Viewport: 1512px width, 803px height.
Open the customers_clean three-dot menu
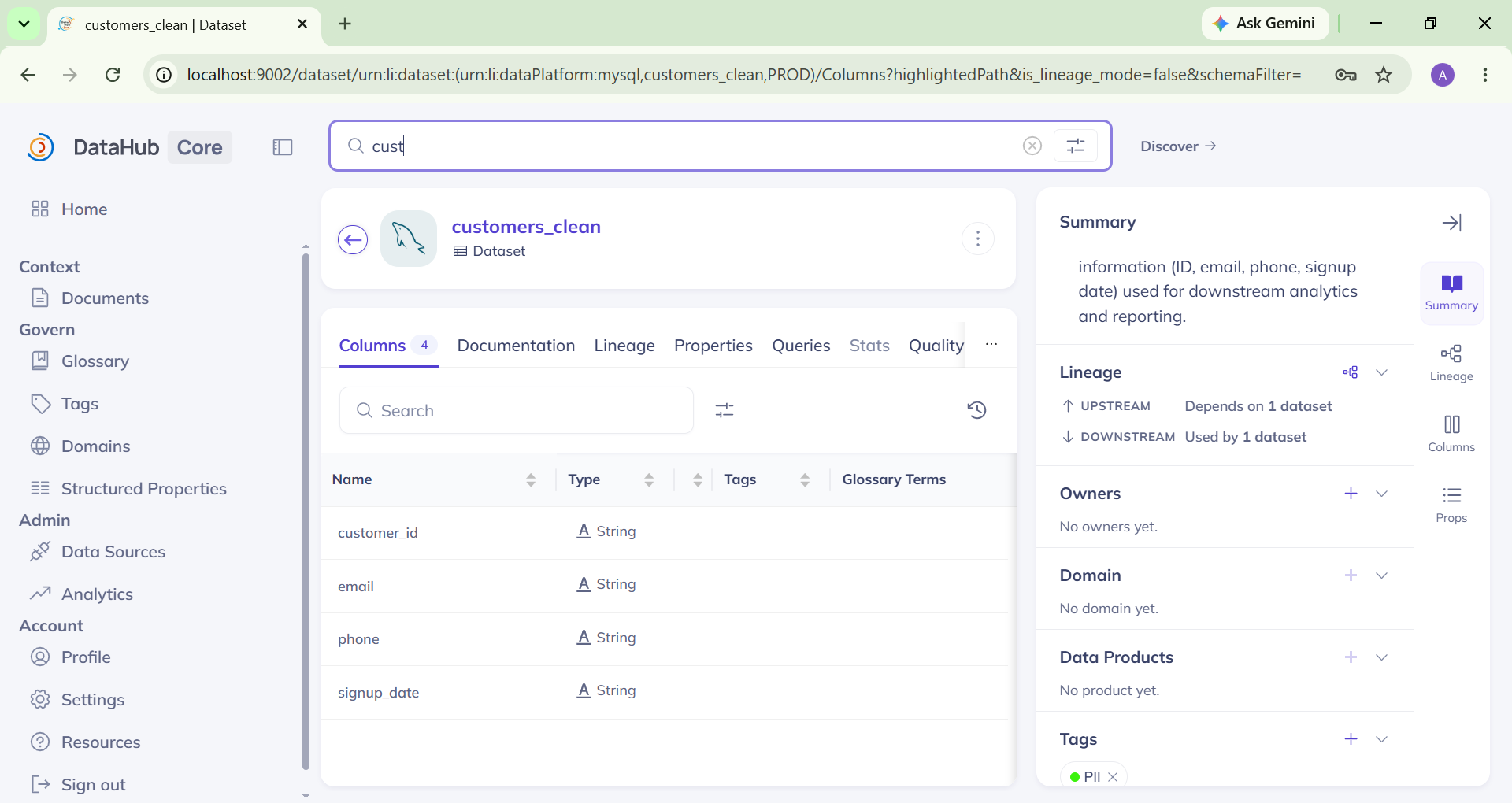pyautogui.click(x=978, y=239)
